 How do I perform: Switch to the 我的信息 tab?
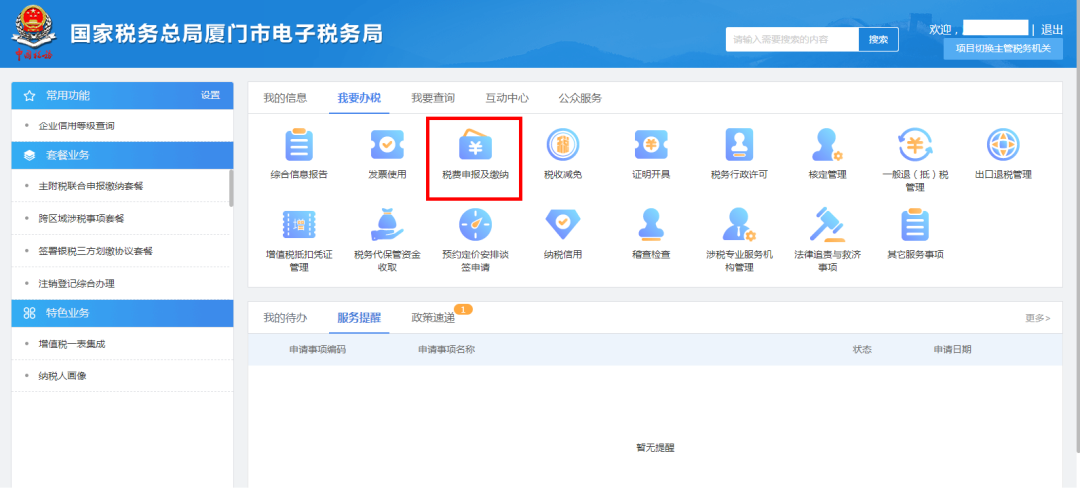(285, 98)
